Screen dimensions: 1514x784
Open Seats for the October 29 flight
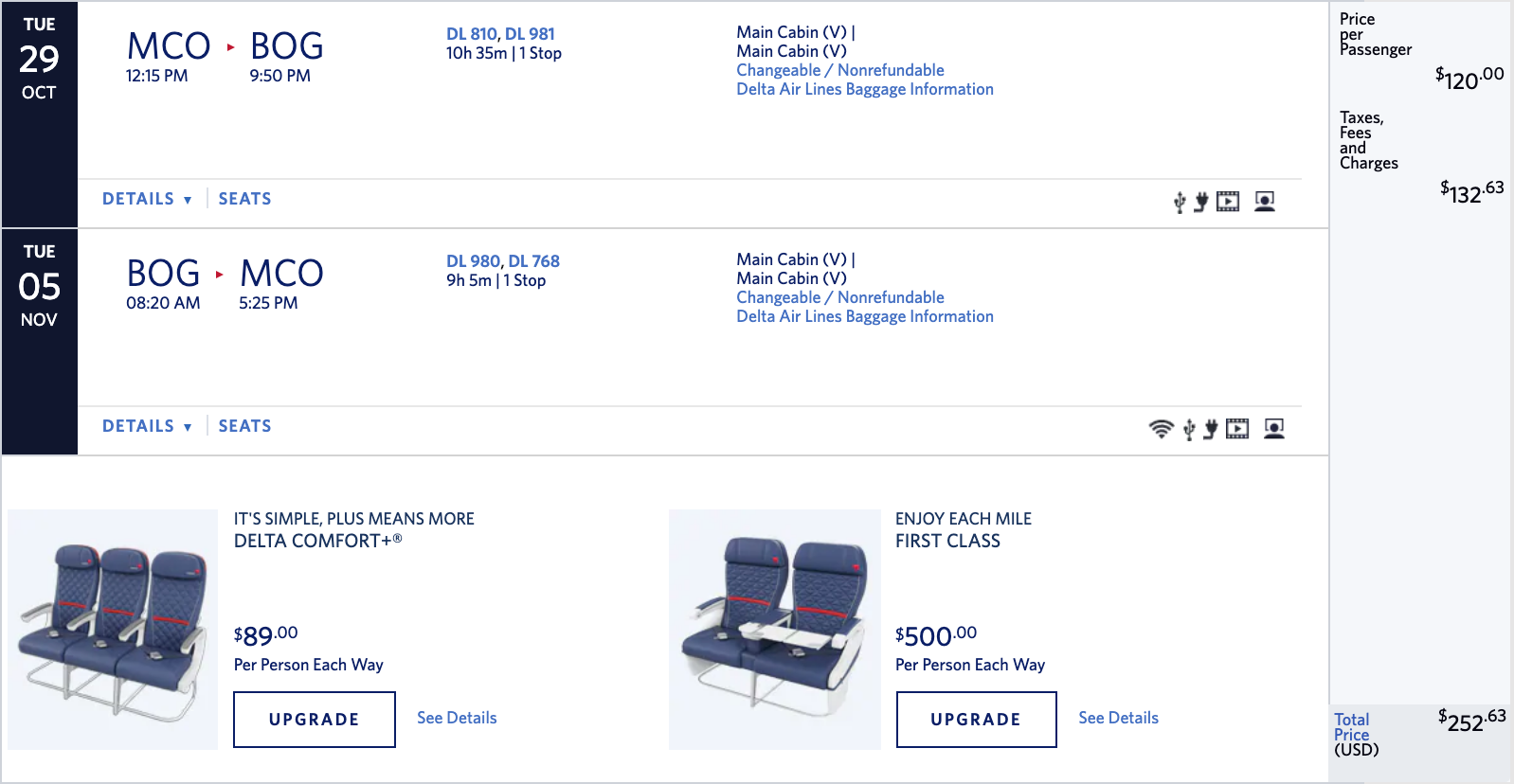(244, 199)
